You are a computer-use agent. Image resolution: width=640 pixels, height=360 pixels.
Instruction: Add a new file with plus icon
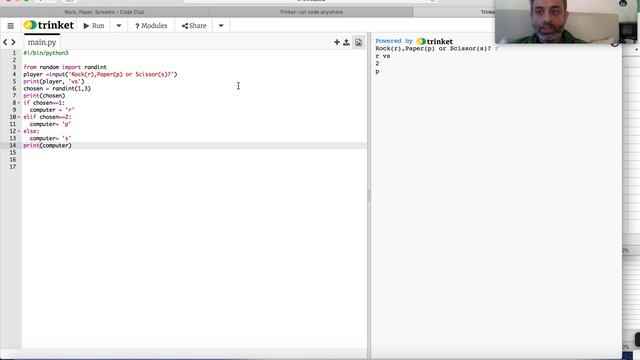[x=337, y=42]
